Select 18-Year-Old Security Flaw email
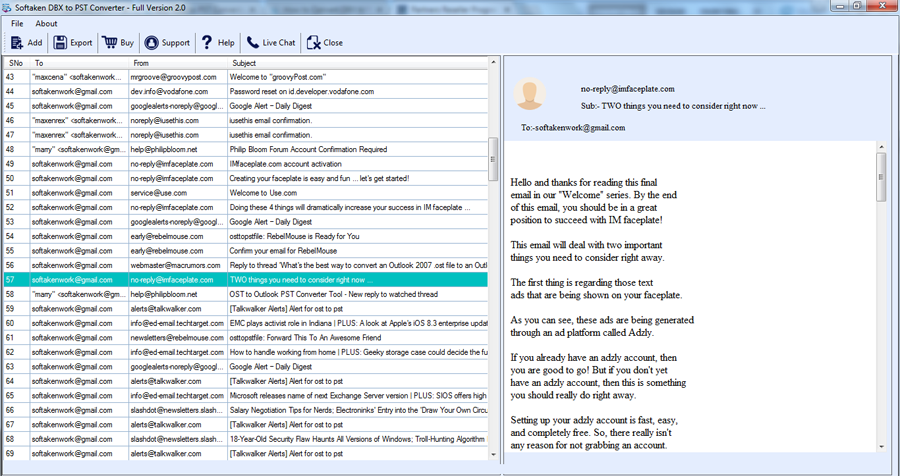The height and width of the screenshot is (476, 900). pos(246,439)
